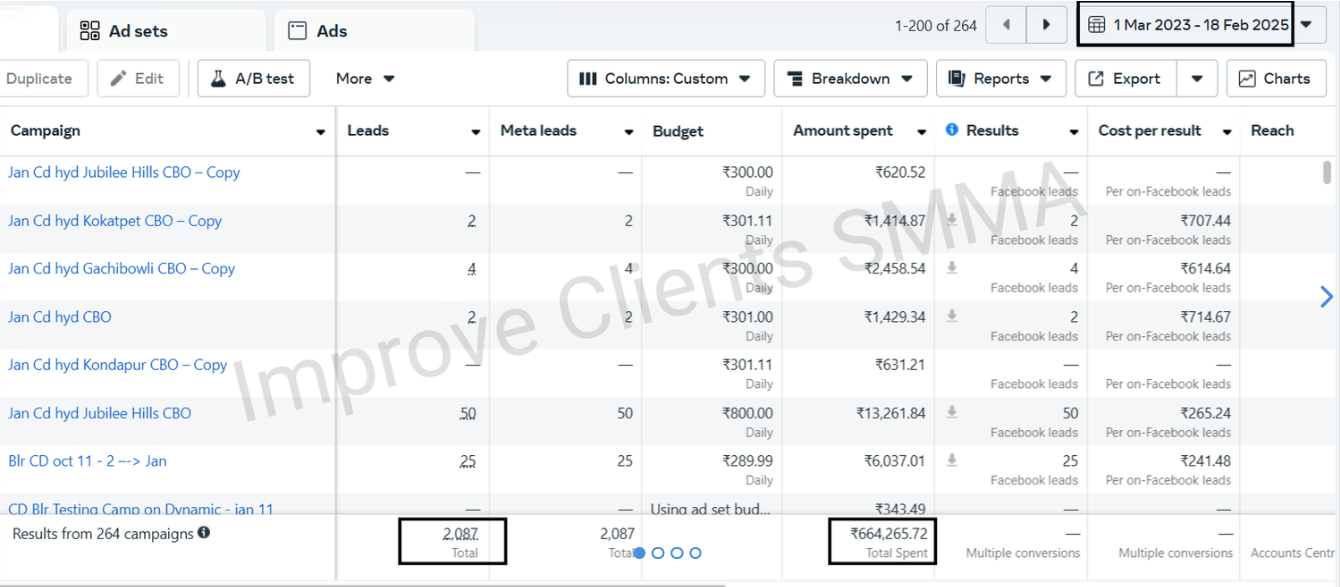Click the previous page arrow icon
Screen dimensions: 1340x587
[x=1004, y=24]
